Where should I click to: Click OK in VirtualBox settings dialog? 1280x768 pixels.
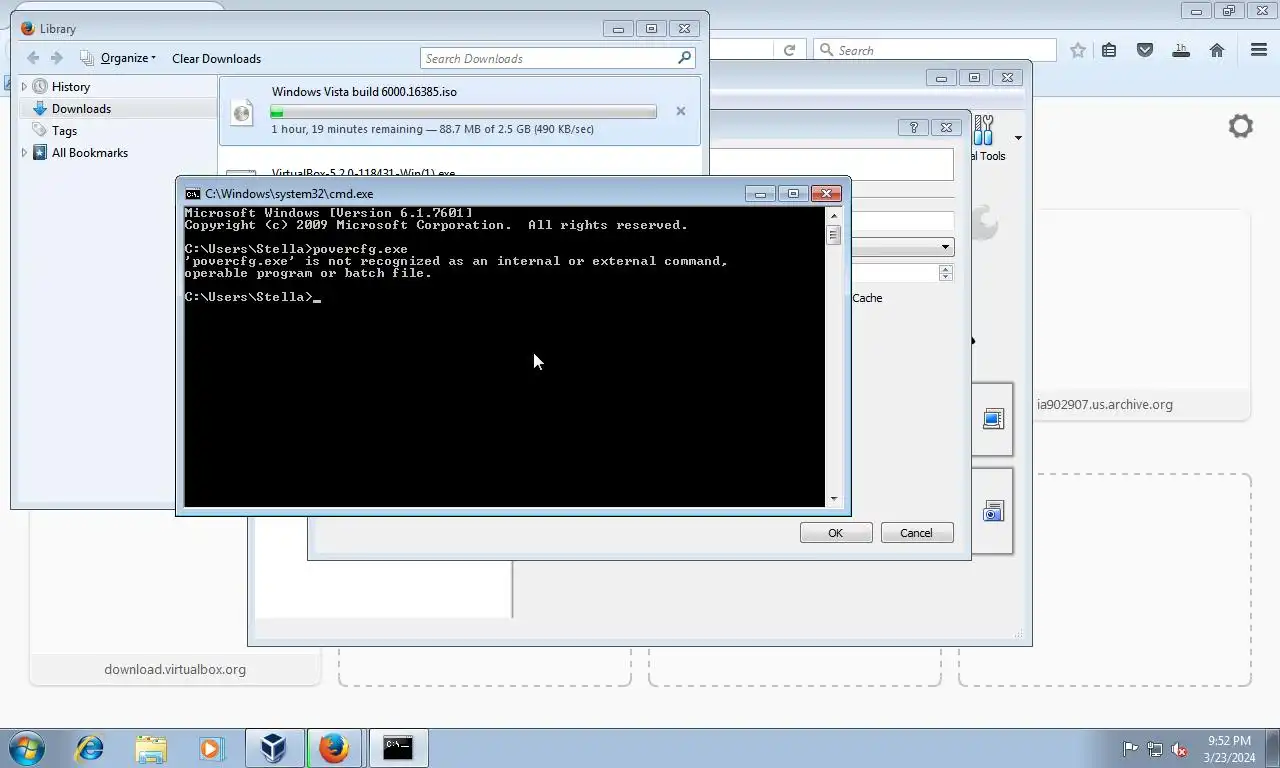pyautogui.click(x=836, y=533)
